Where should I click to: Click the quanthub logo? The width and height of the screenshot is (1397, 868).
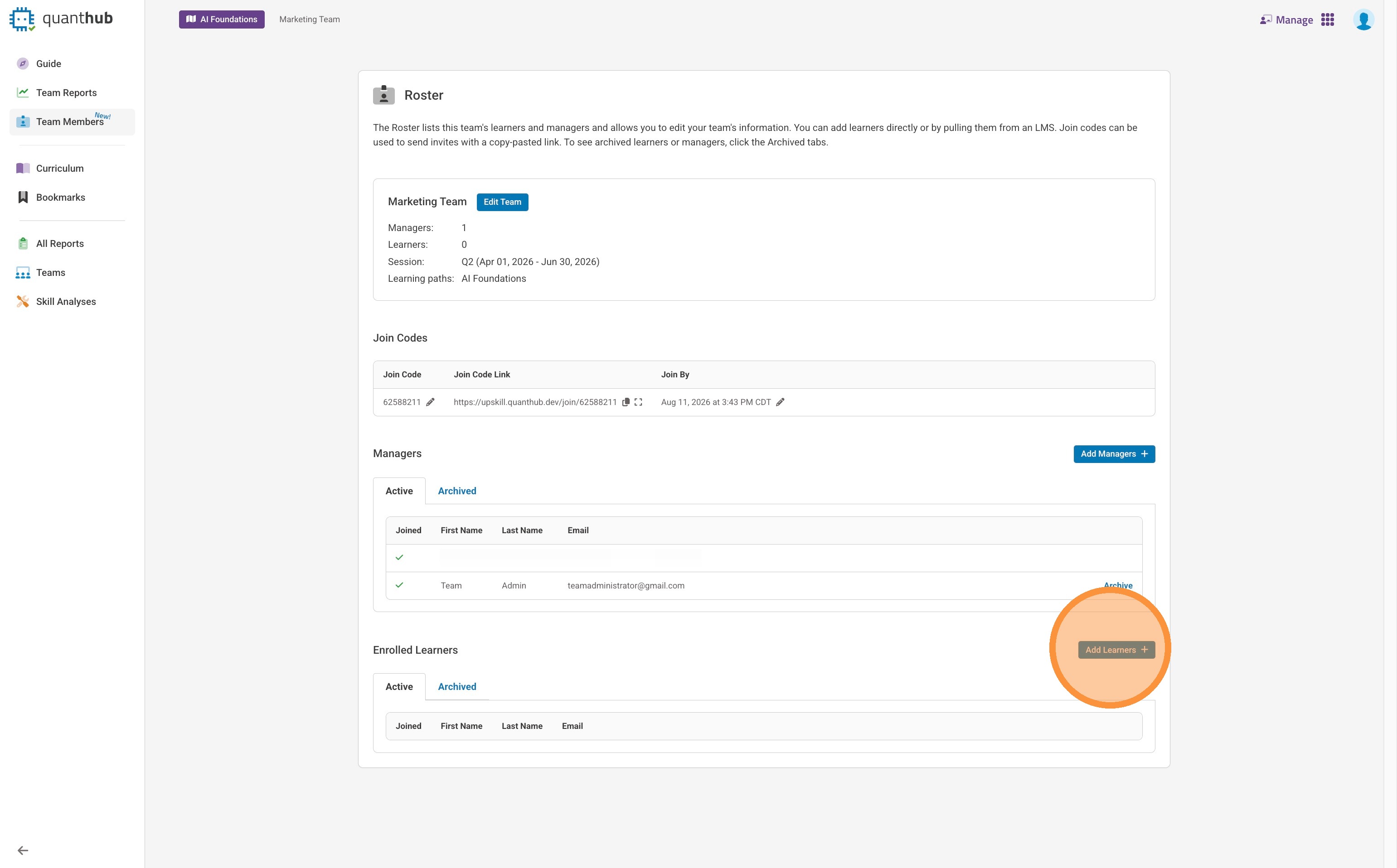click(x=61, y=19)
